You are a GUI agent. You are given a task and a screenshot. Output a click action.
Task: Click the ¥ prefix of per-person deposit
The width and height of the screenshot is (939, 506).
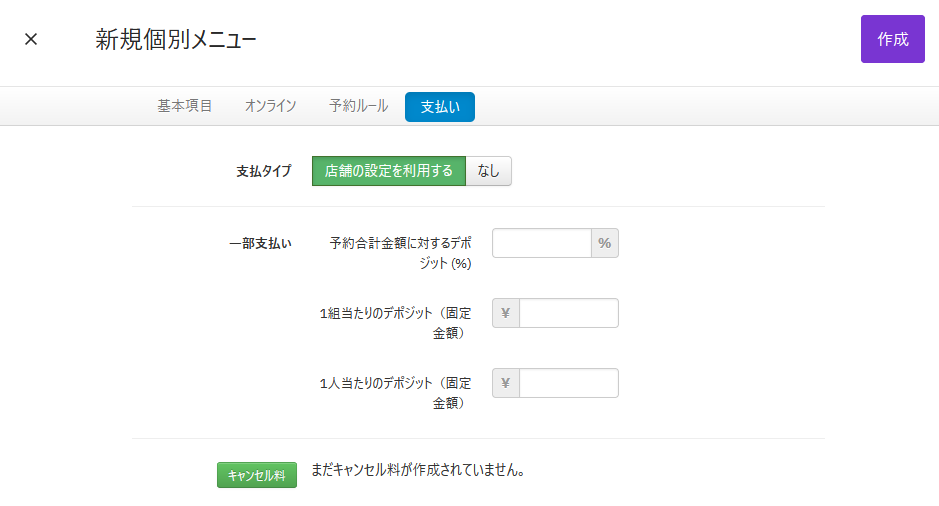pos(506,383)
